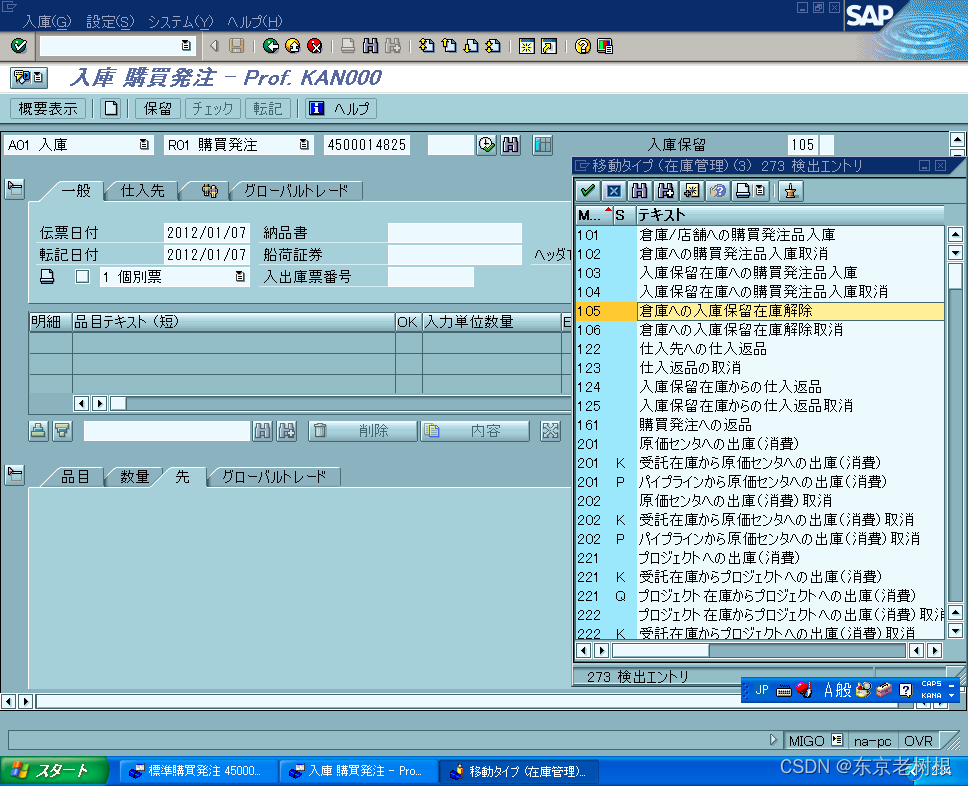Switch to the 品目 item tab
Image resolution: width=968 pixels, height=786 pixels.
(75, 477)
